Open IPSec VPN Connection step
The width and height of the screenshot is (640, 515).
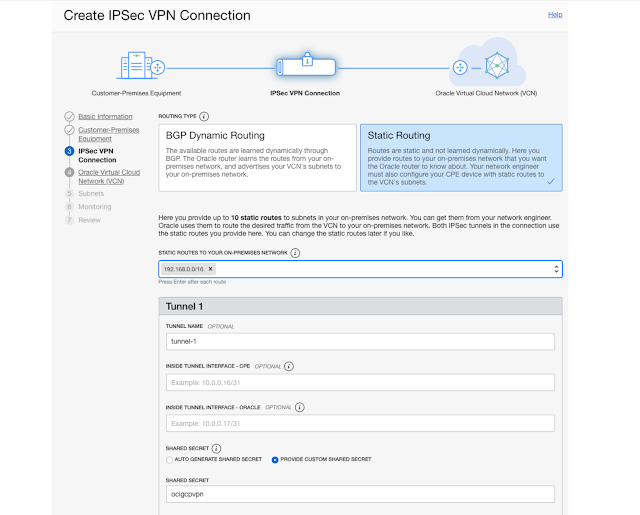click(x=97, y=155)
